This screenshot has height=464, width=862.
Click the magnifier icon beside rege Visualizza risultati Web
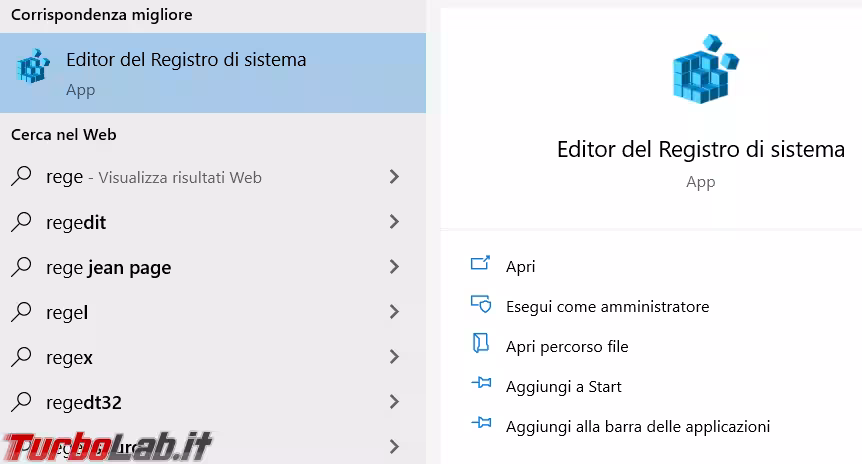(21, 176)
